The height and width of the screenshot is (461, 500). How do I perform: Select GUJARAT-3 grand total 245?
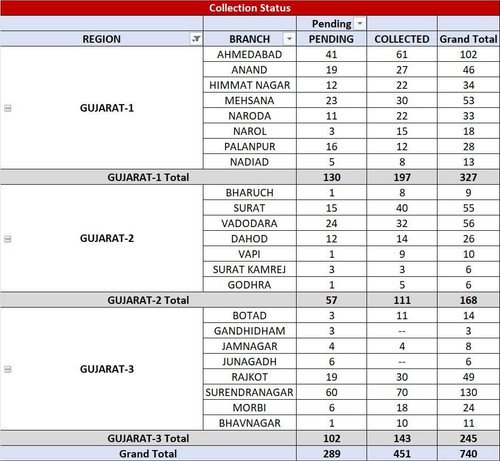tap(468, 438)
